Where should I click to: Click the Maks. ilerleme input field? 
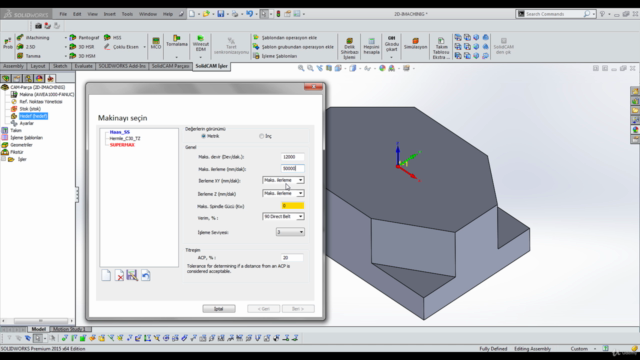(292, 168)
